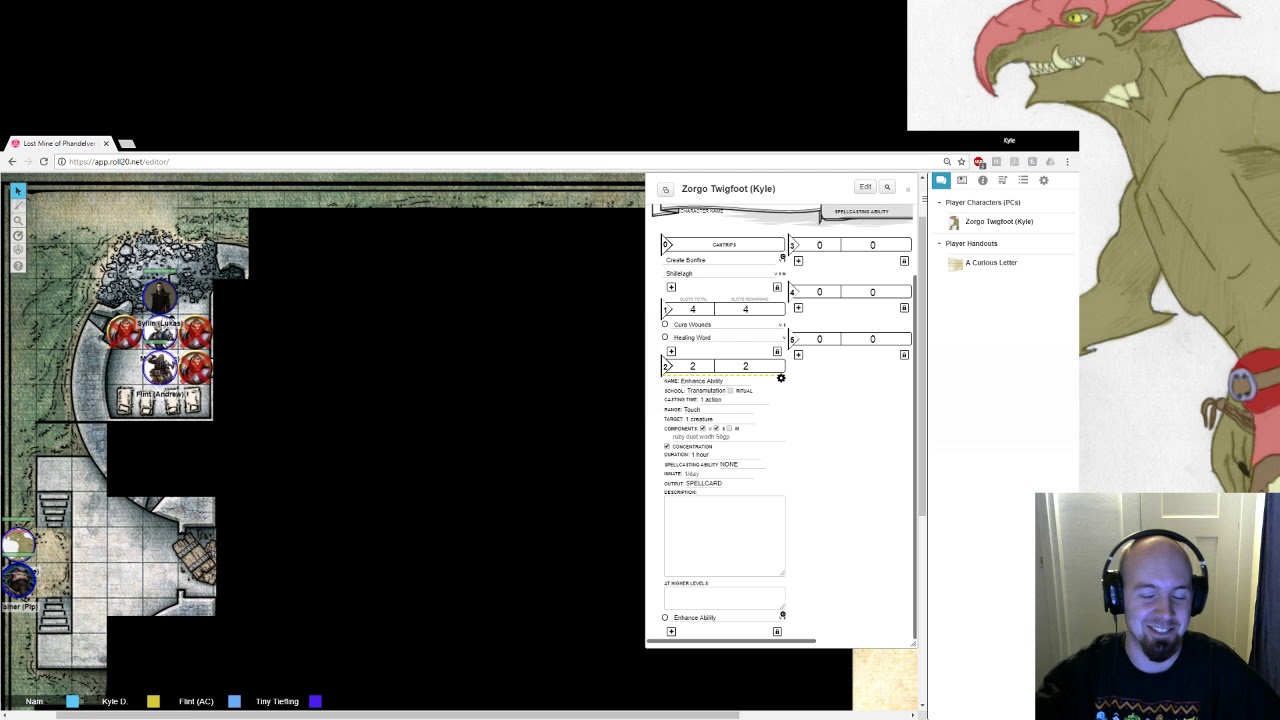Toggle the Concentration checkbox
Image resolution: width=1280 pixels, height=720 pixels.
[667, 446]
